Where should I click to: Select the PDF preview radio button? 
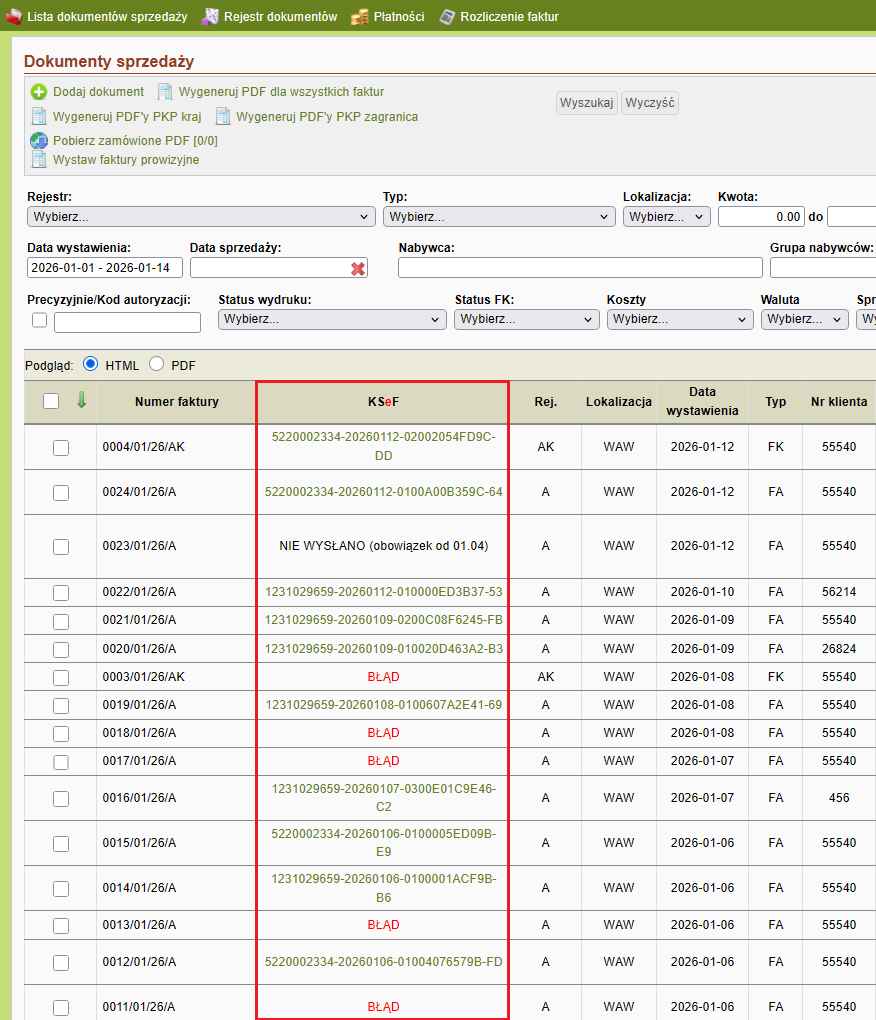point(156,365)
